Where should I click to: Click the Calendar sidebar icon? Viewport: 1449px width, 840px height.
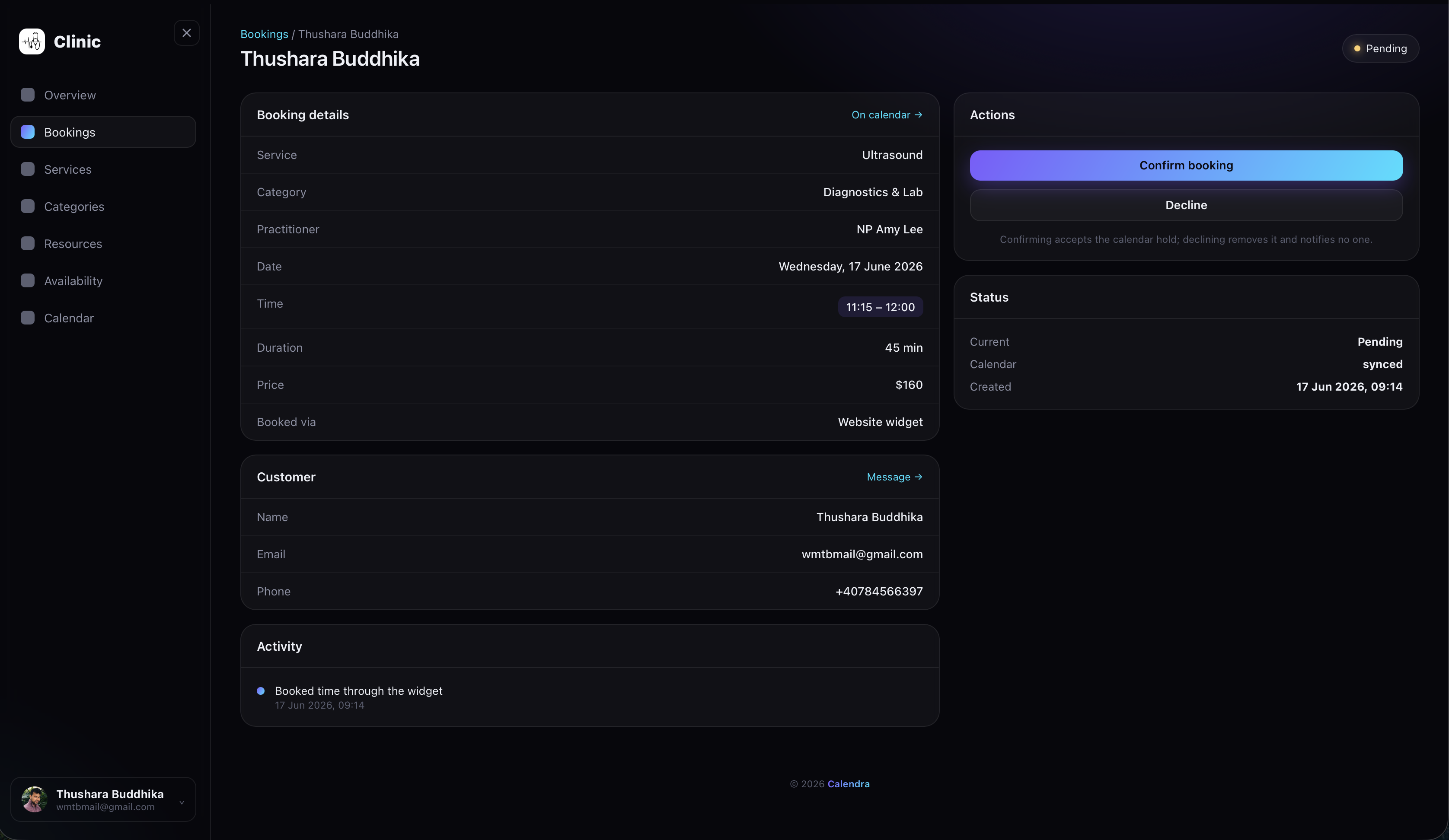click(x=28, y=318)
